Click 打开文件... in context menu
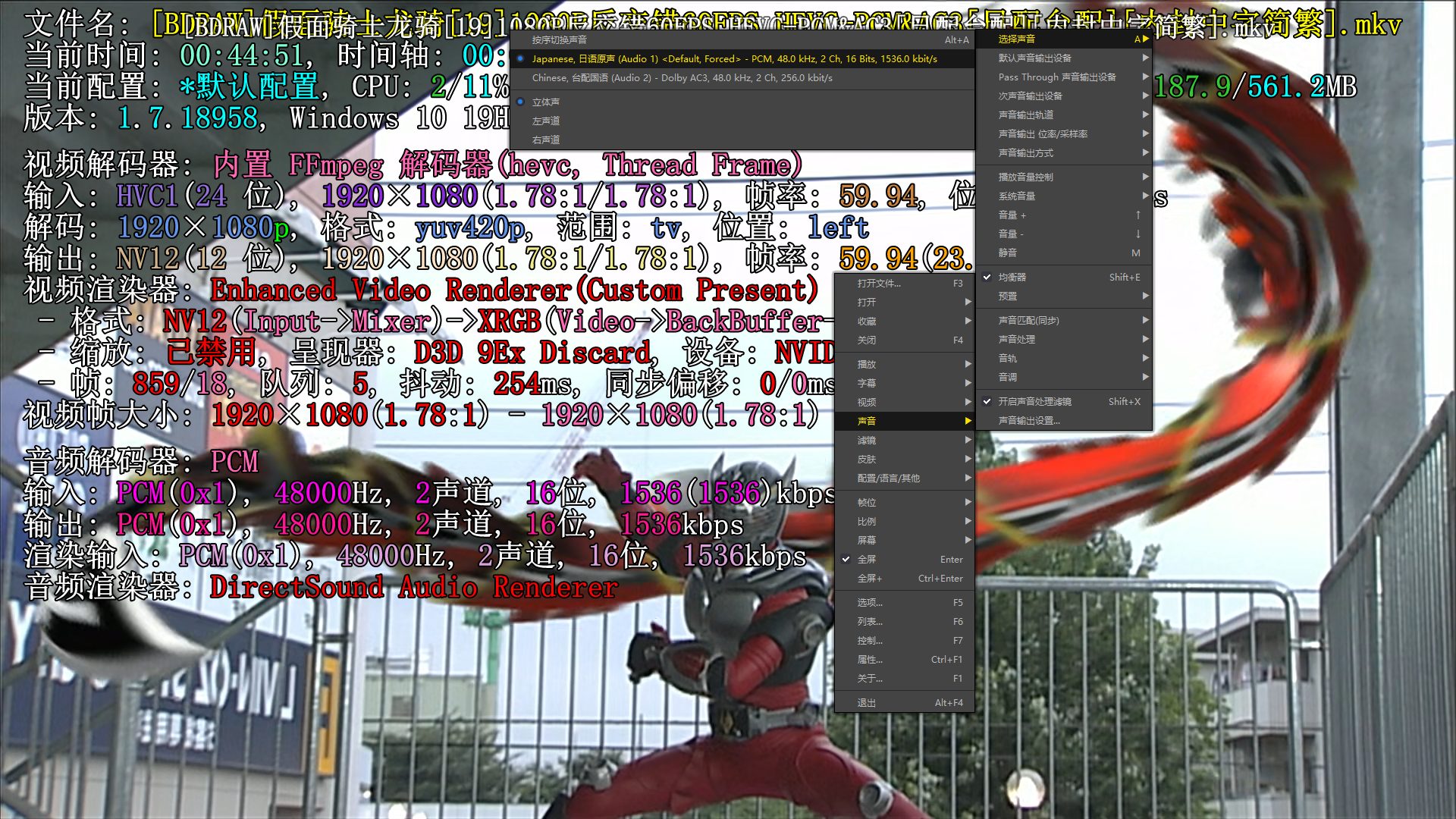Screen dimensions: 1456x819 [x=904, y=283]
